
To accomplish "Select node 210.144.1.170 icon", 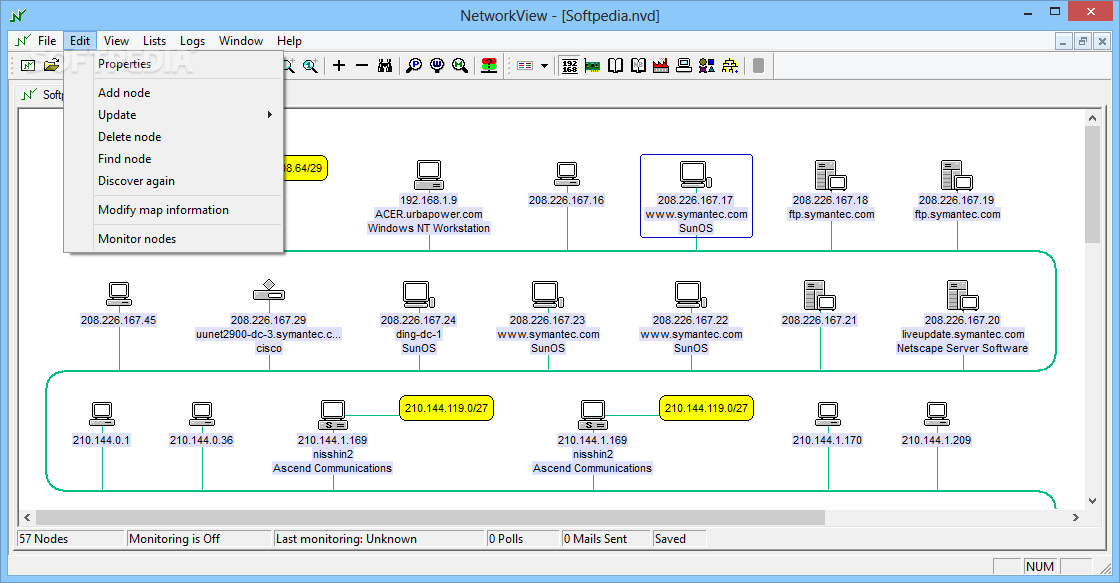I will pyautogui.click(x=828, y=415).
